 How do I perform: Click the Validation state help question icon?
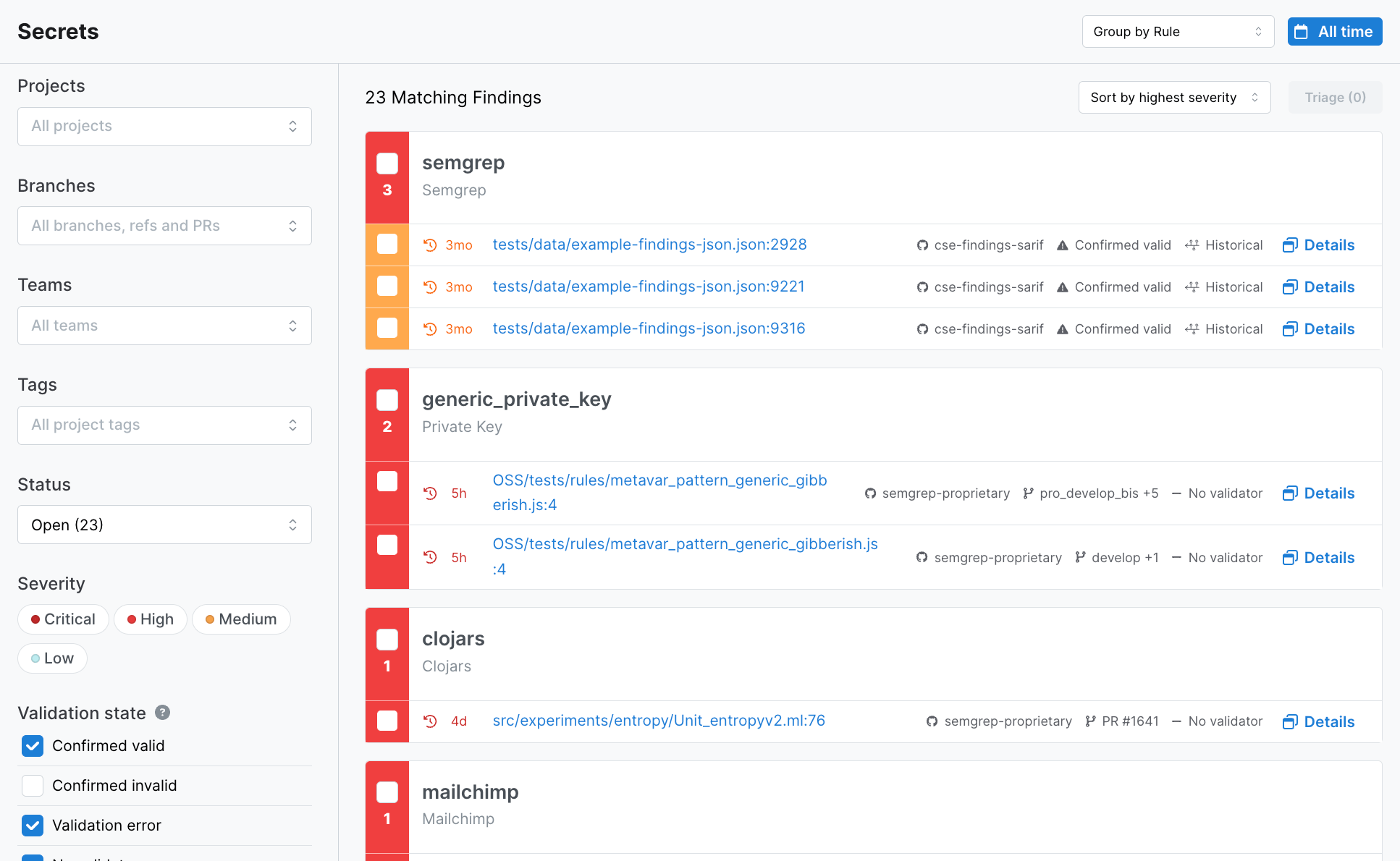coord(163,713)
